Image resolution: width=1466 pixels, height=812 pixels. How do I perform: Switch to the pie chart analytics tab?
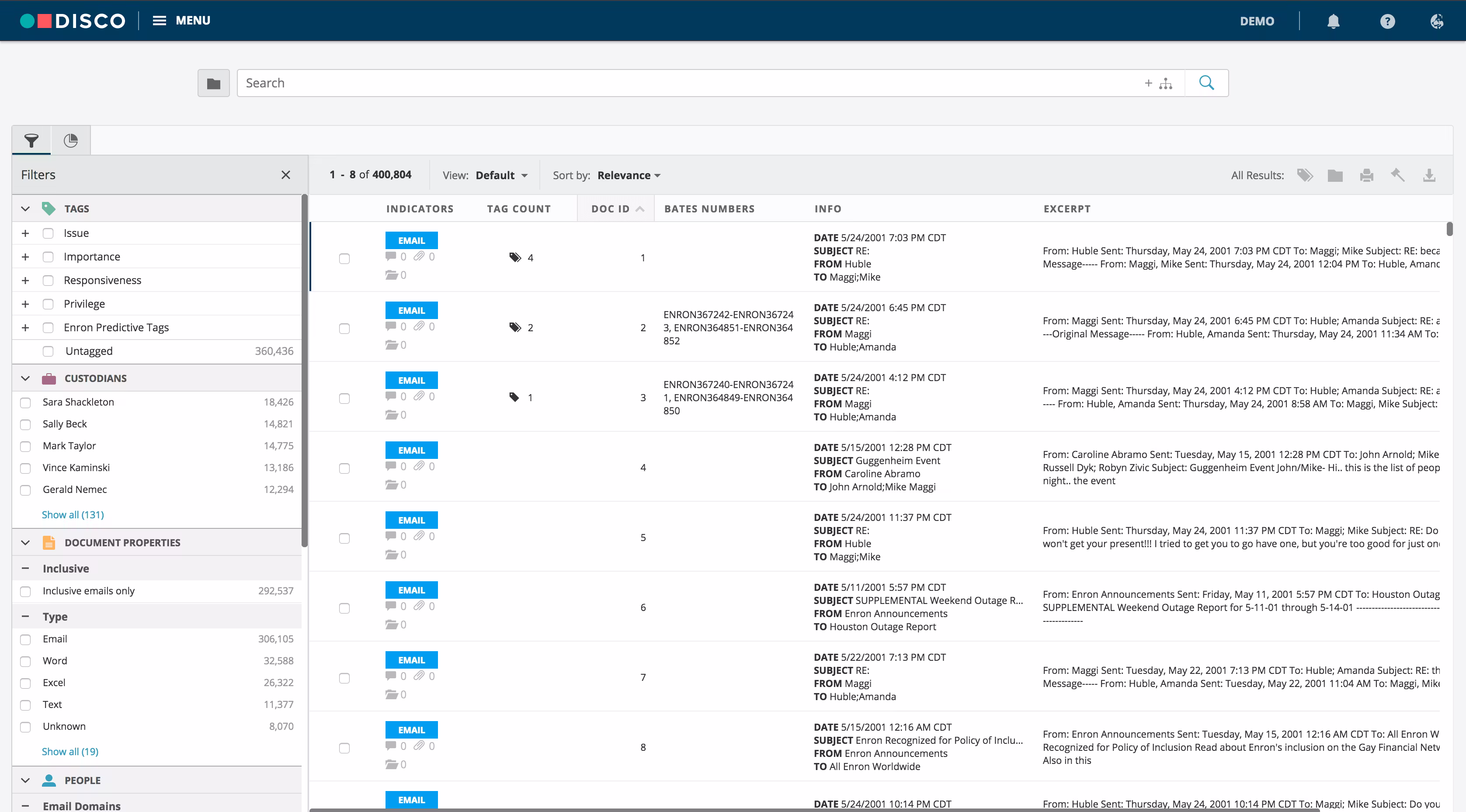pyautogui.click(x=70, y=141)
